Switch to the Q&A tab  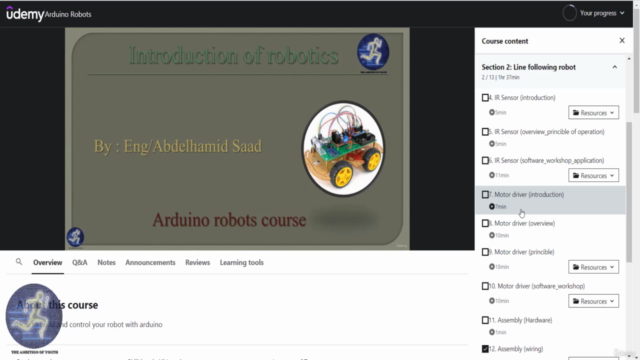(x=80, y=262)
